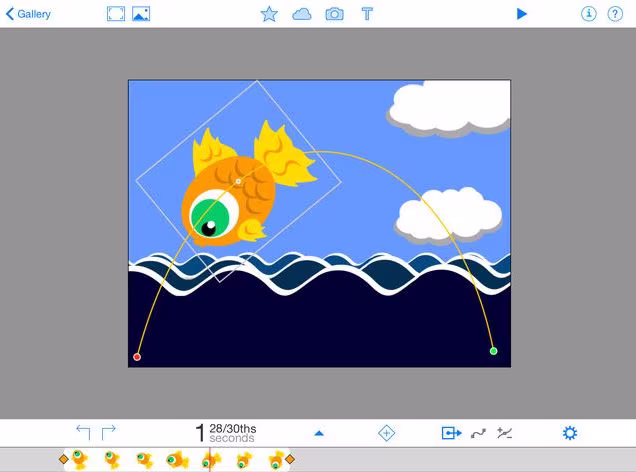Open the background image picker icon
The image size is (636, 472).
tap(141, 14)
